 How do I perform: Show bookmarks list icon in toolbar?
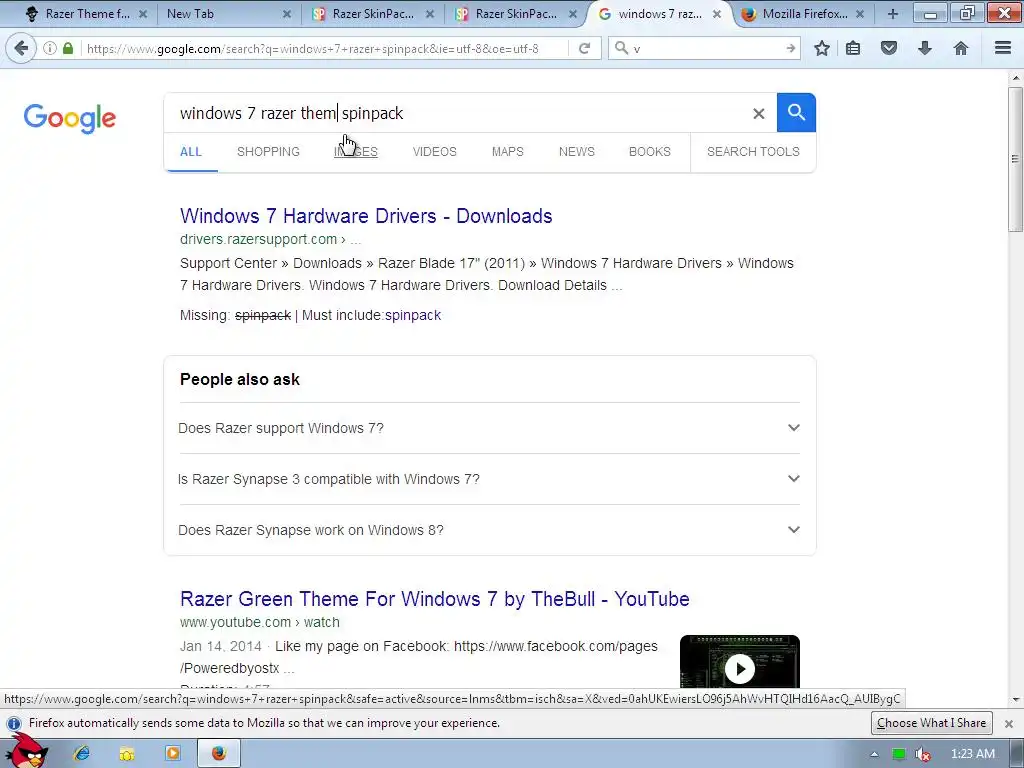[x=853, y=48]
